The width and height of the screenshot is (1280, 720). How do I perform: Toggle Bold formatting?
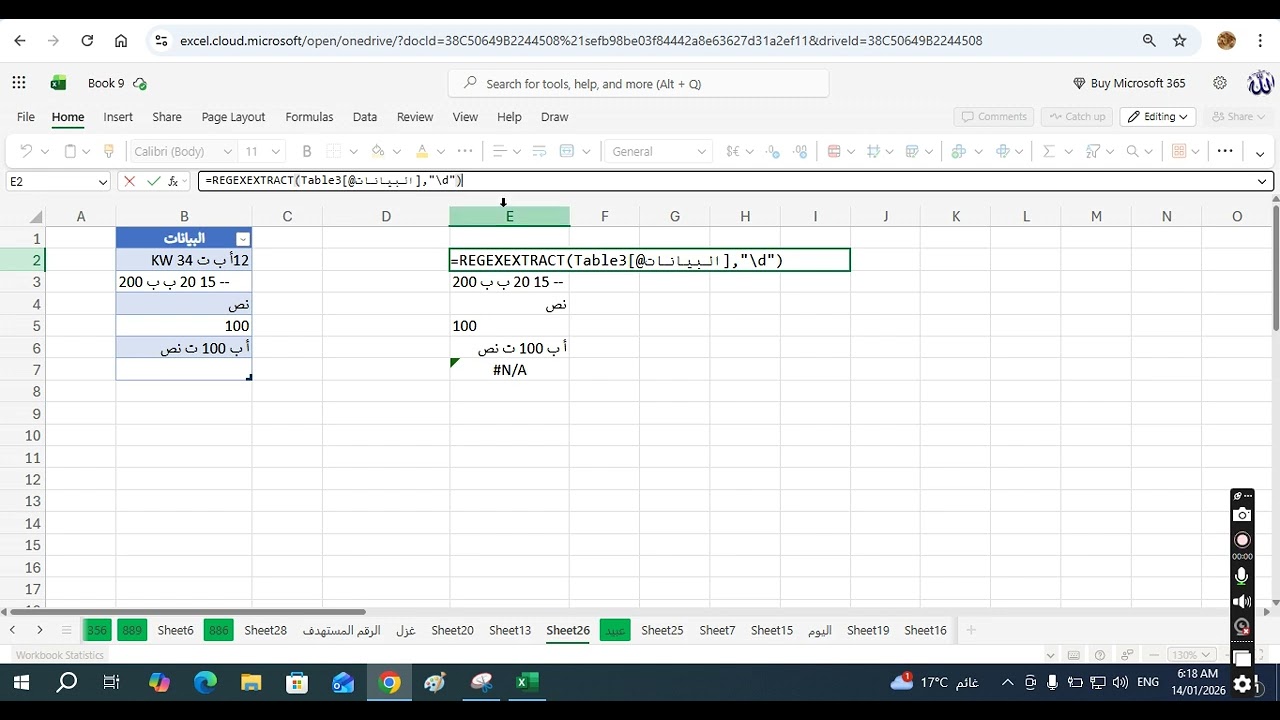click(x=307, y=151)
